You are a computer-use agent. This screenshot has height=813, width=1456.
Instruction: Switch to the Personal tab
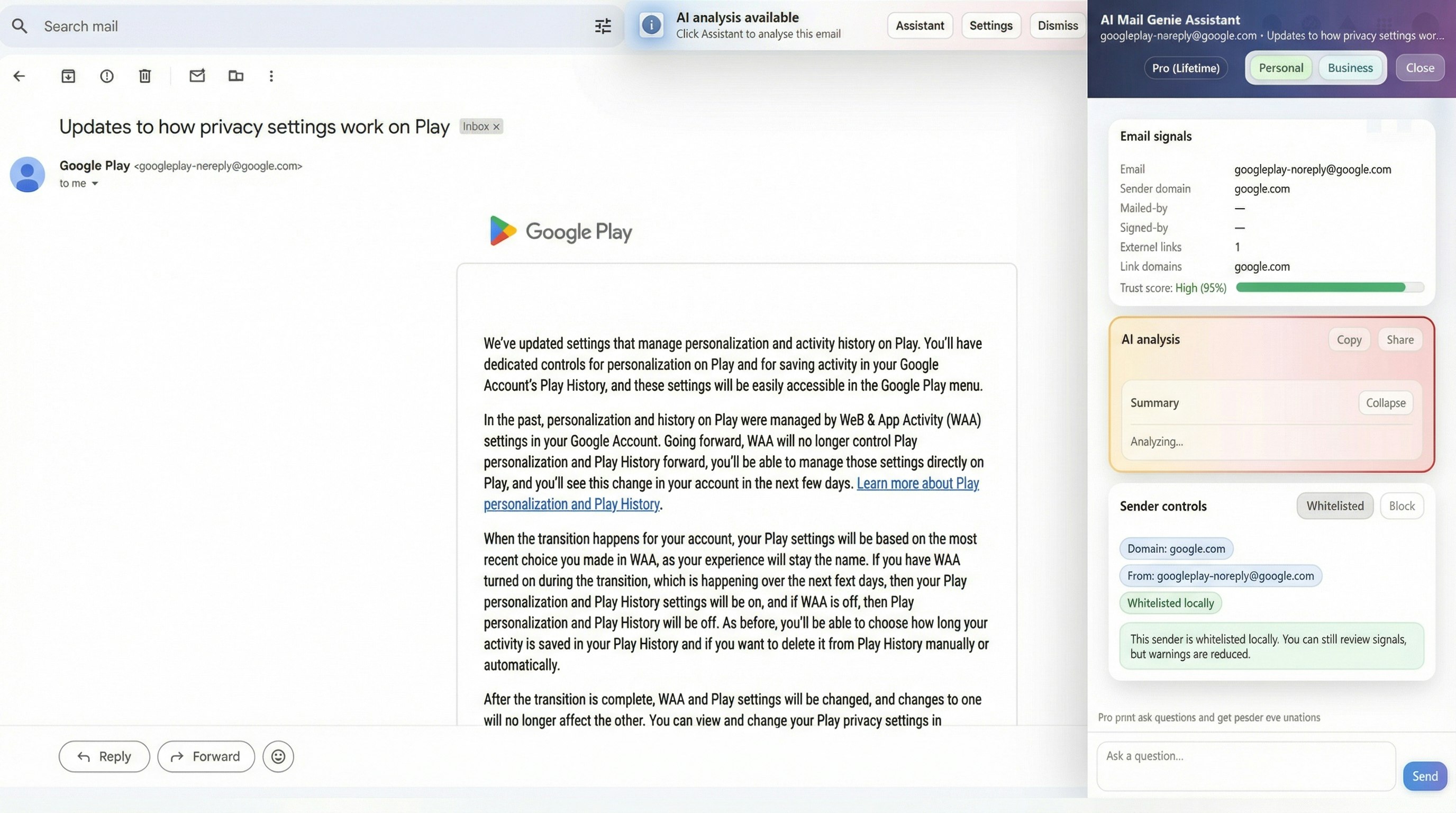tap(1280, 67)
